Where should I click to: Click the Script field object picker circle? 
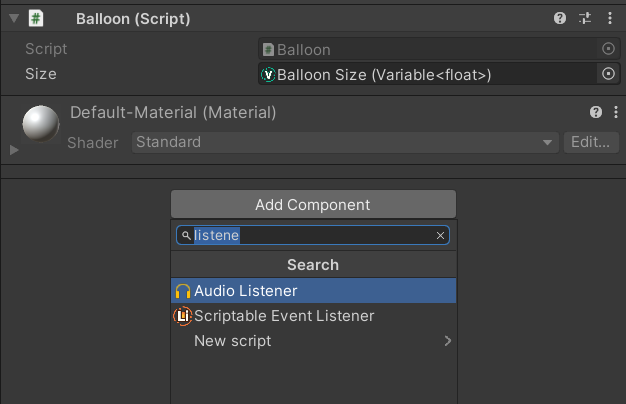pos(608,49)
